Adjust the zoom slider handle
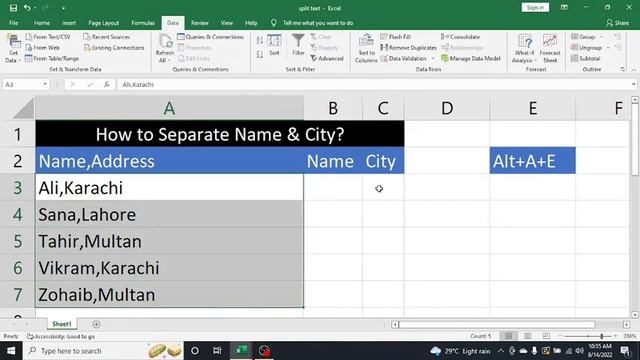 [602, 336]
